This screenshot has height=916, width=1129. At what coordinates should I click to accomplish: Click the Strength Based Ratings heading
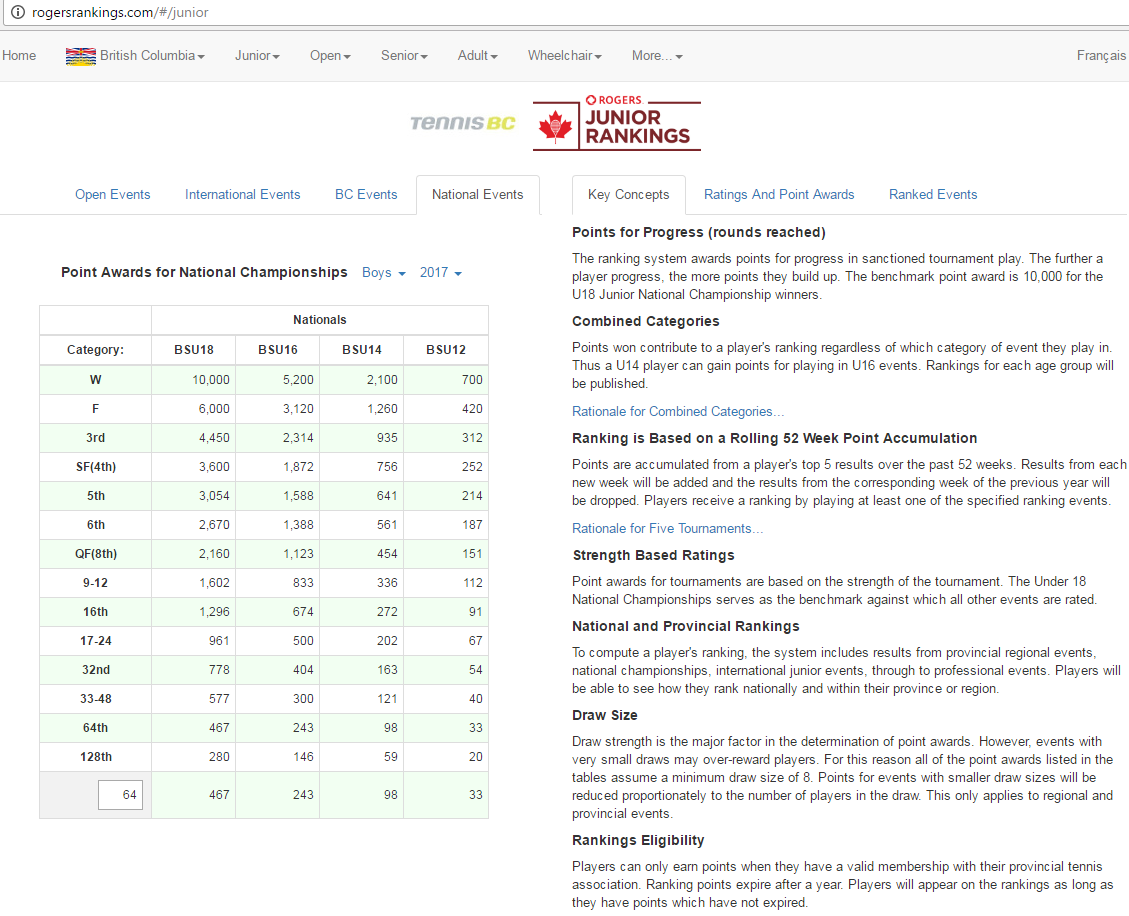[654, 555]
